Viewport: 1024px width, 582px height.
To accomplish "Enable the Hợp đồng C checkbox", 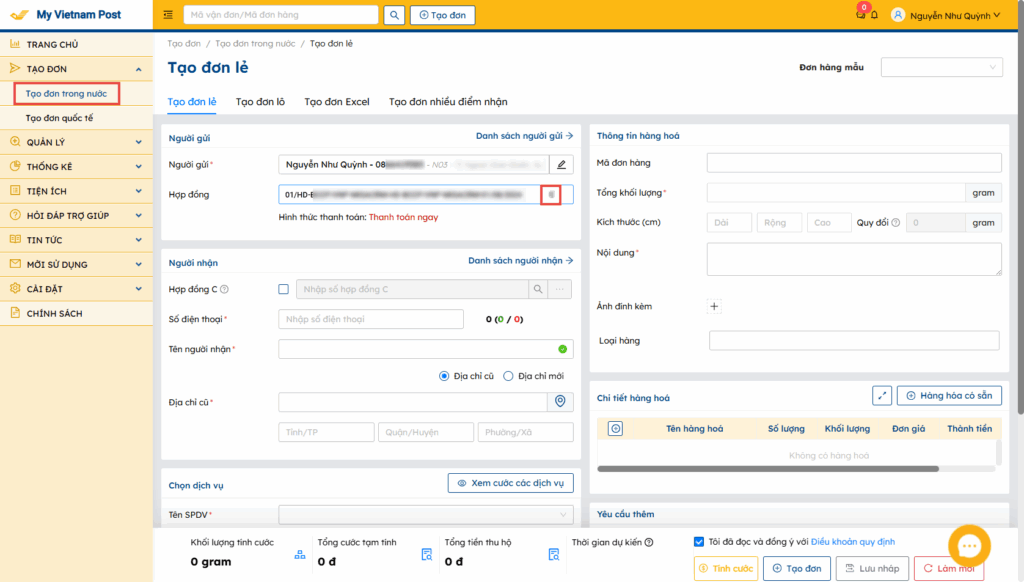I will pos(284,289).
